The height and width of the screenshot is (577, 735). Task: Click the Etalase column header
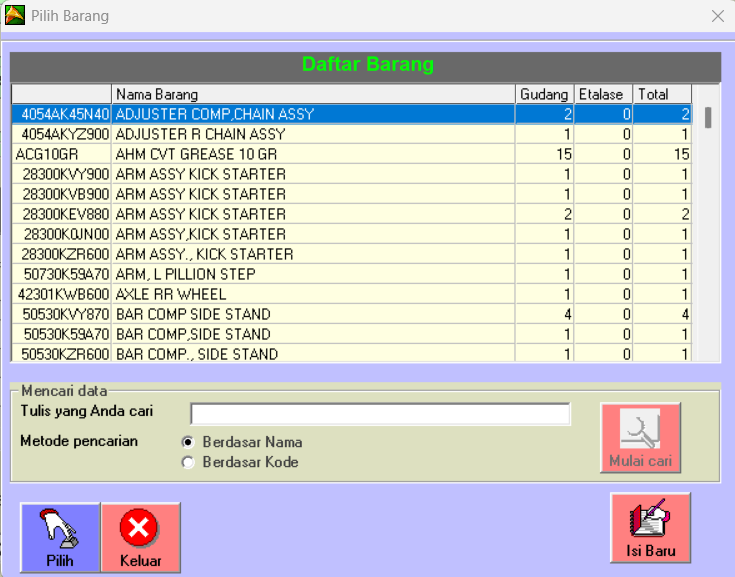[604, 94]
